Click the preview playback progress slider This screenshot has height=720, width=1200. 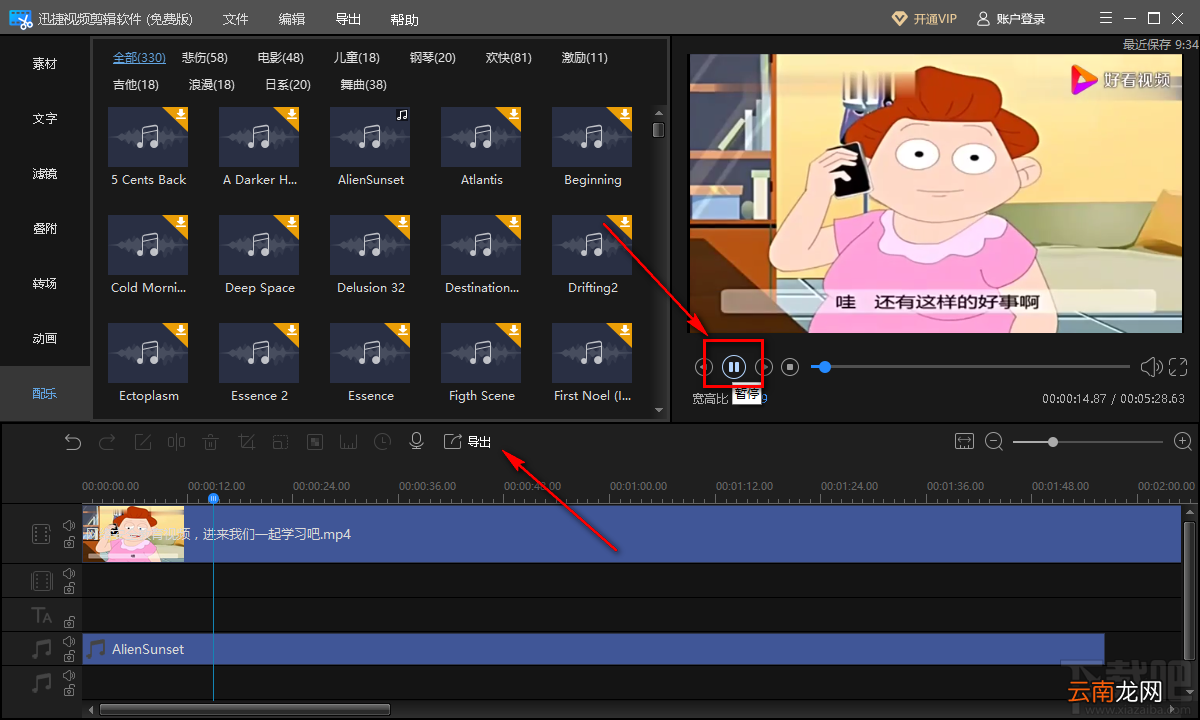(970, 367)
